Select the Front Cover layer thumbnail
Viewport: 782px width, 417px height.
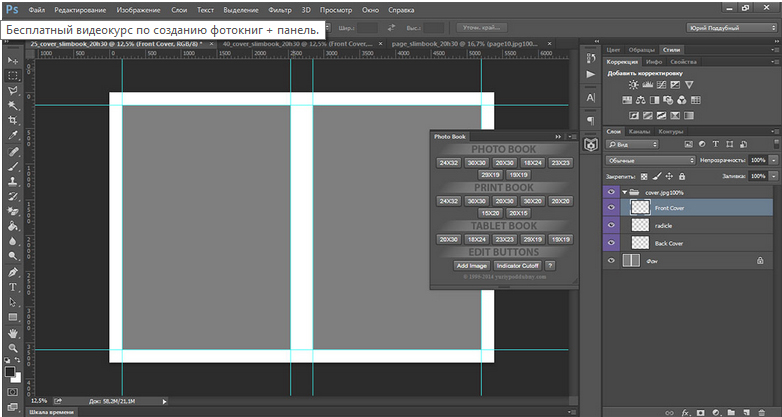click(638, 208)
